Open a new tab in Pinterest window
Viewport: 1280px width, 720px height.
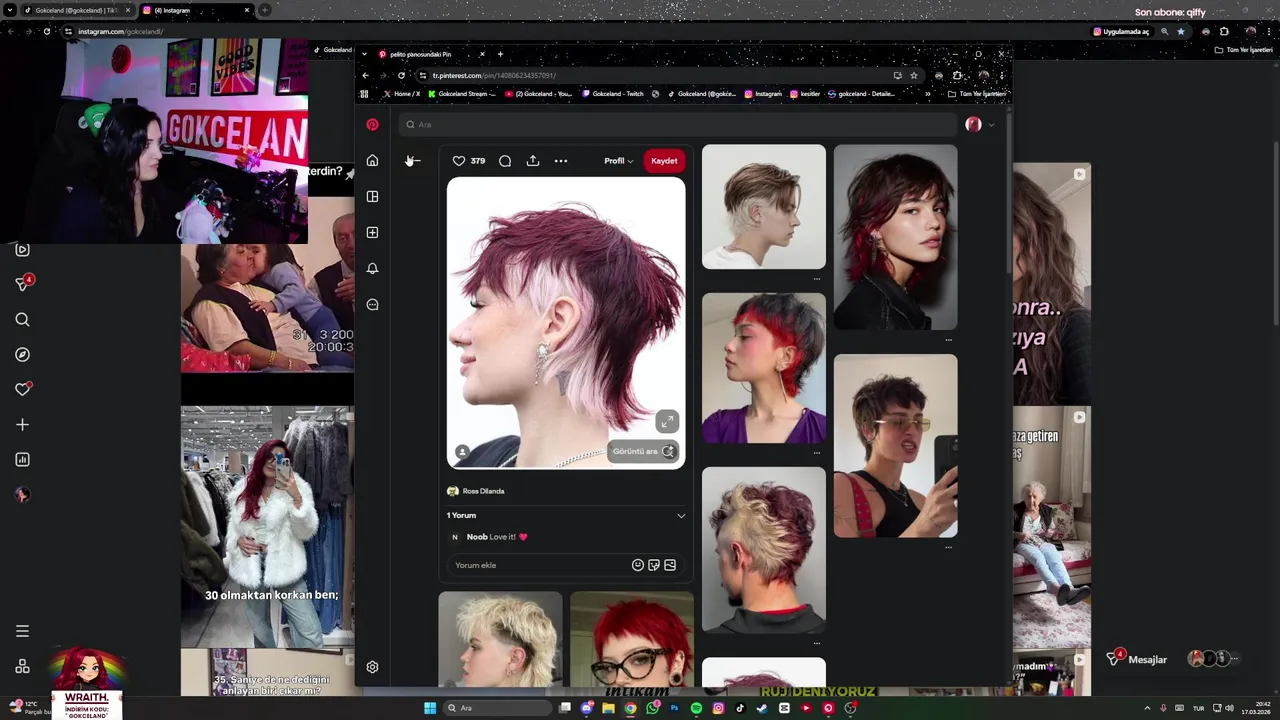coord(500,54)
